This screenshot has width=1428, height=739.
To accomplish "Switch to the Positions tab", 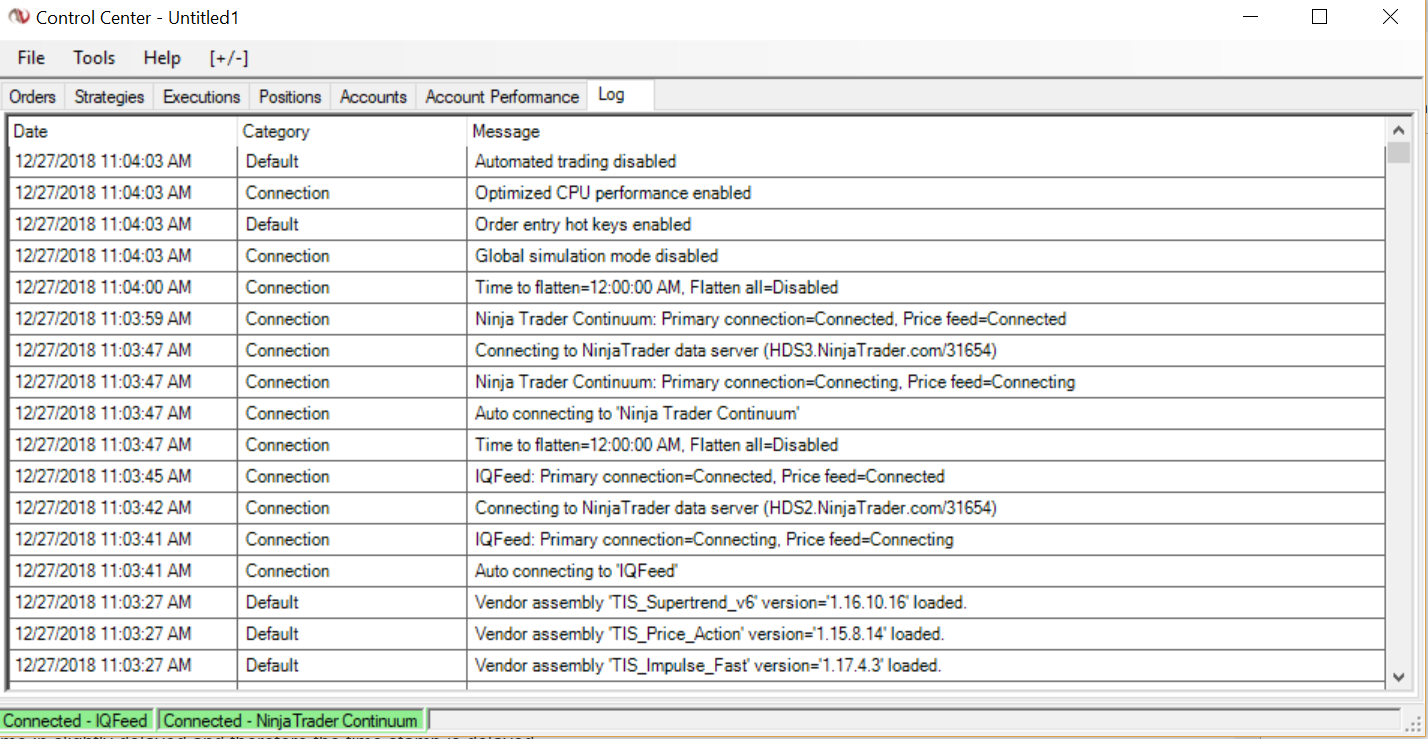I will (290, 96).
